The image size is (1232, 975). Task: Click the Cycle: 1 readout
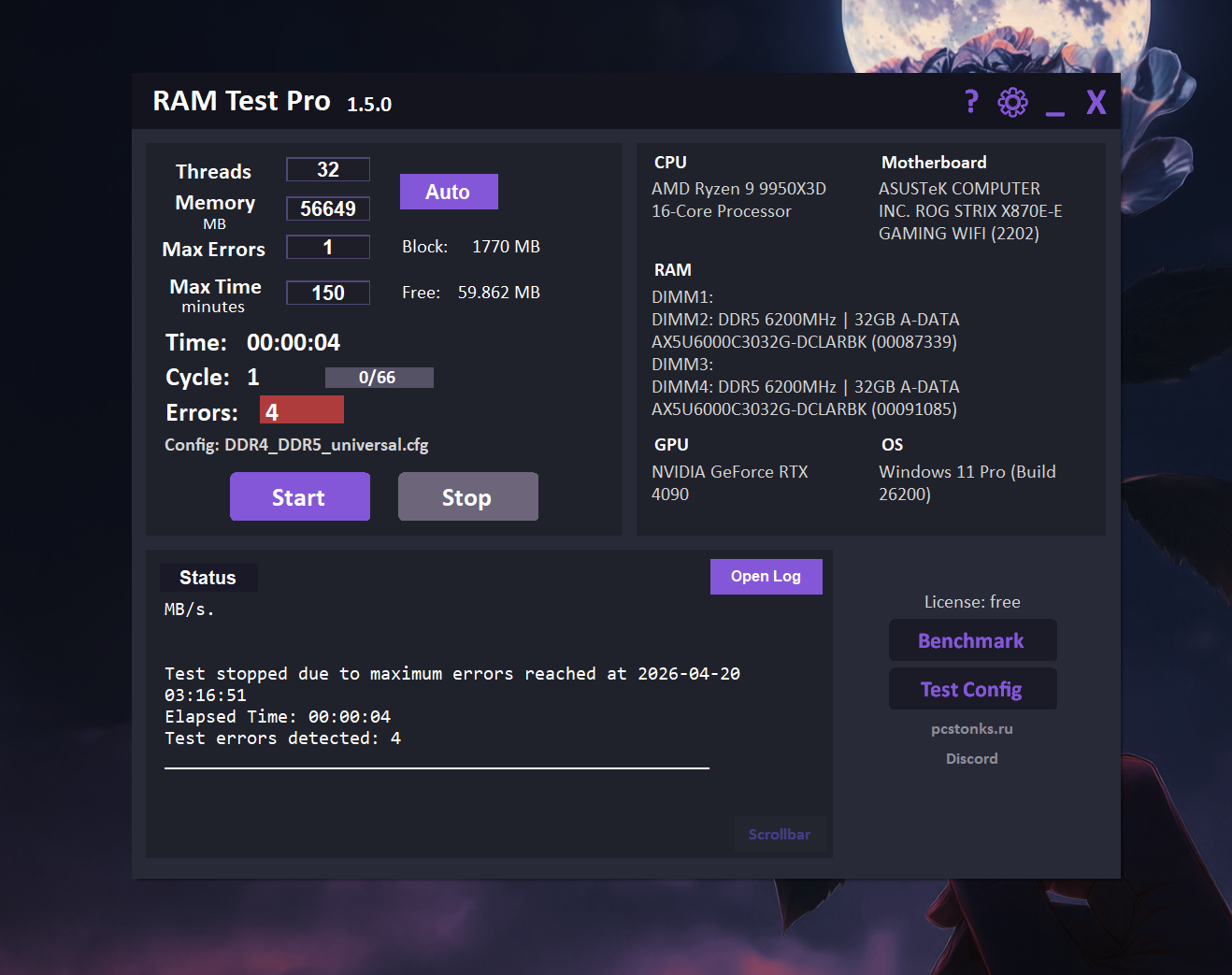click(x=212, y=378)
